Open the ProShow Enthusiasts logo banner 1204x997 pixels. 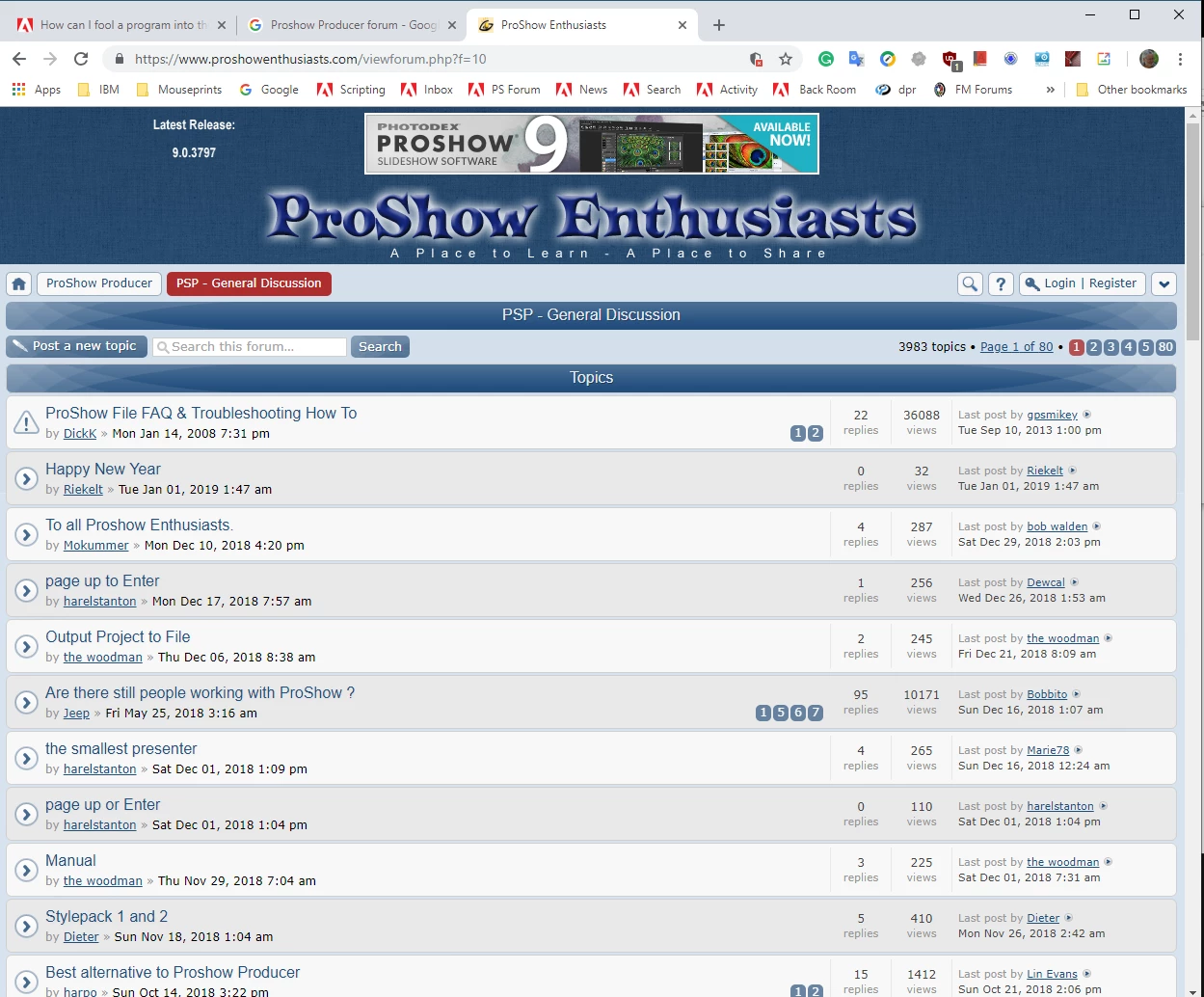pyautogui.click(x=592, y=220)
